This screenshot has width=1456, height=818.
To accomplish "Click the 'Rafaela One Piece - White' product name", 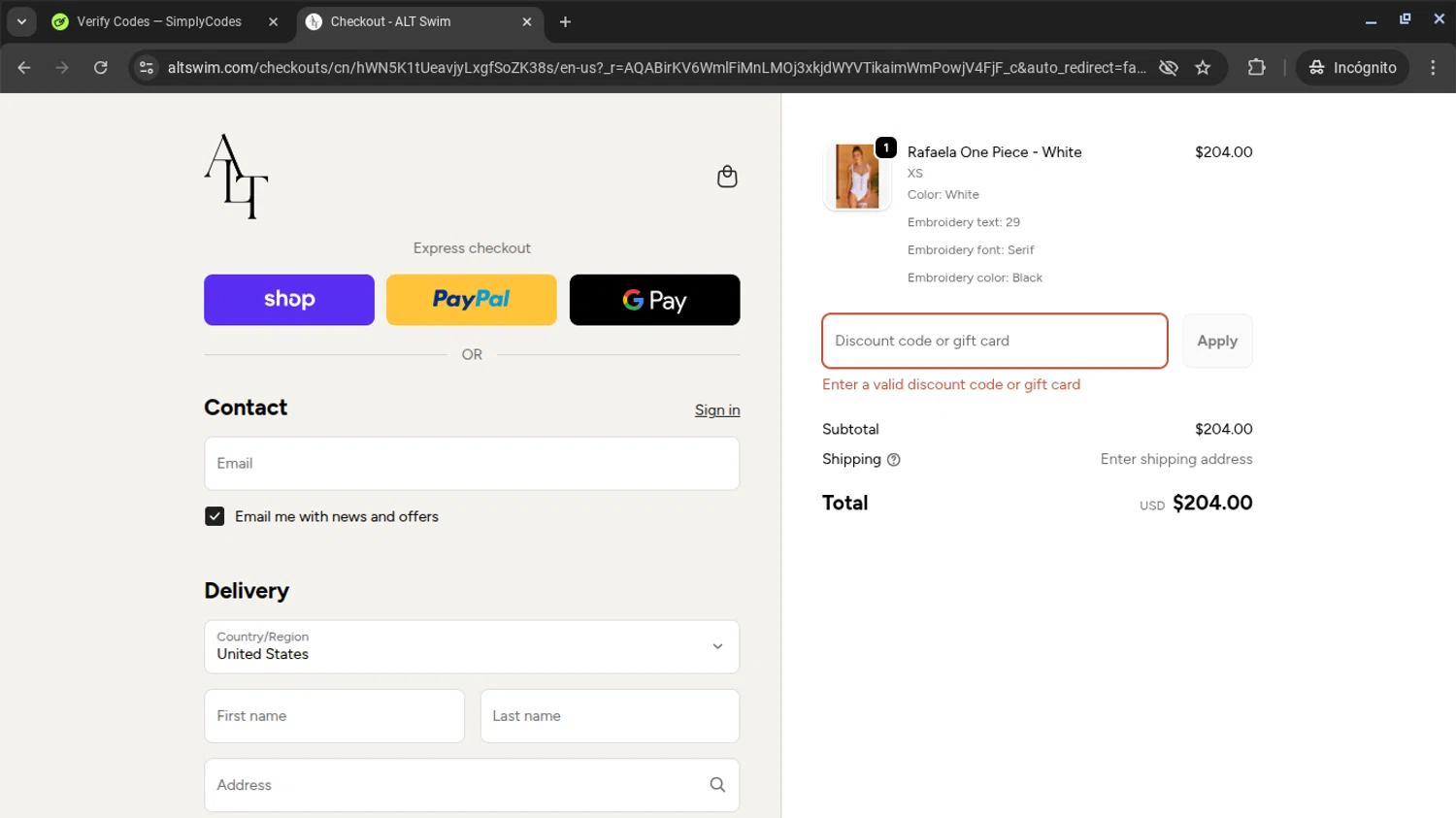I will (994, 152).
